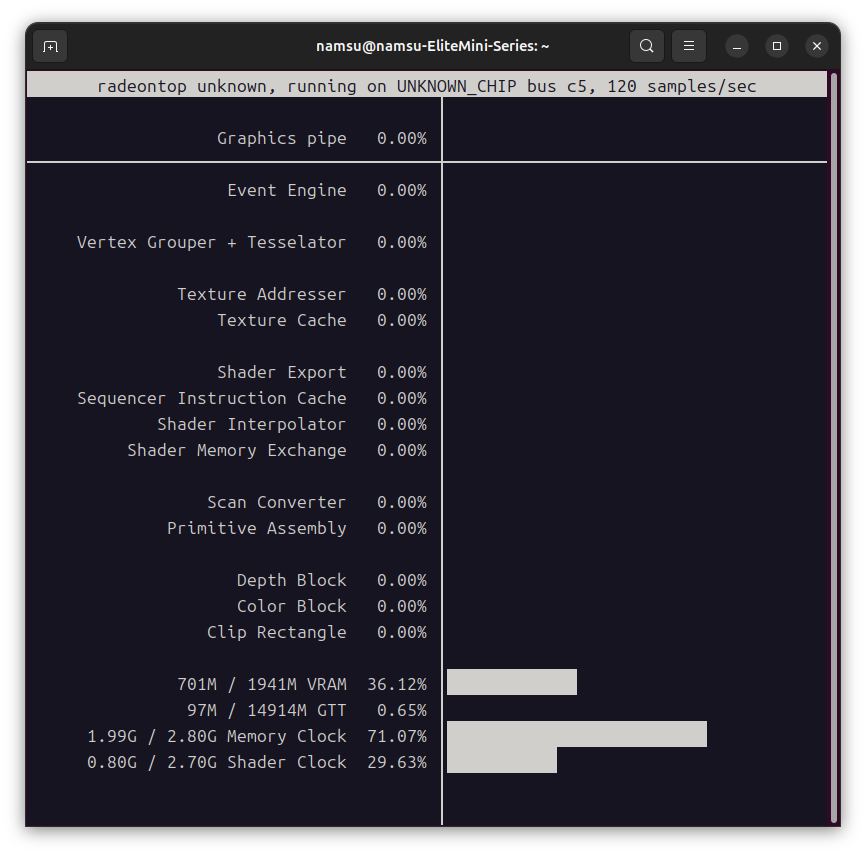Click the Memory Clock usage bar
Viewport: 866px width, 855px height.
[x=577, y=734]
